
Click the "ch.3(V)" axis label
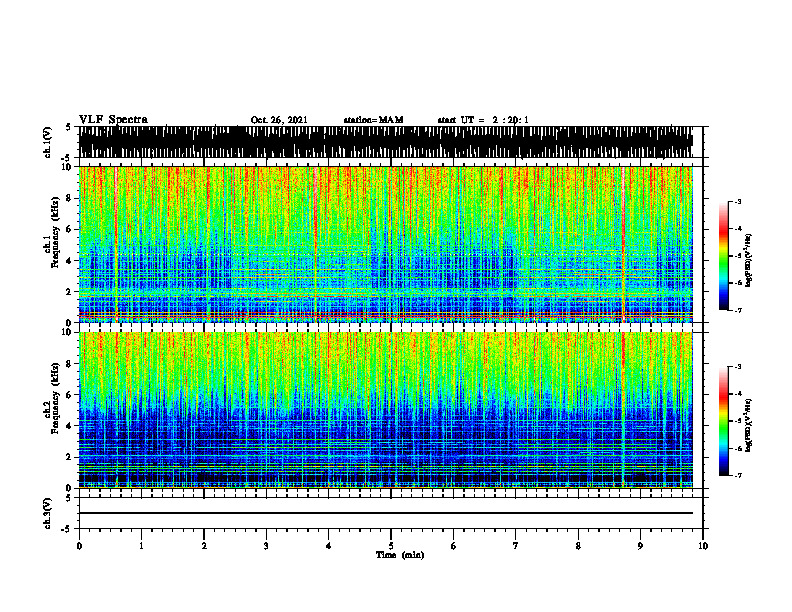click(47, 513)
